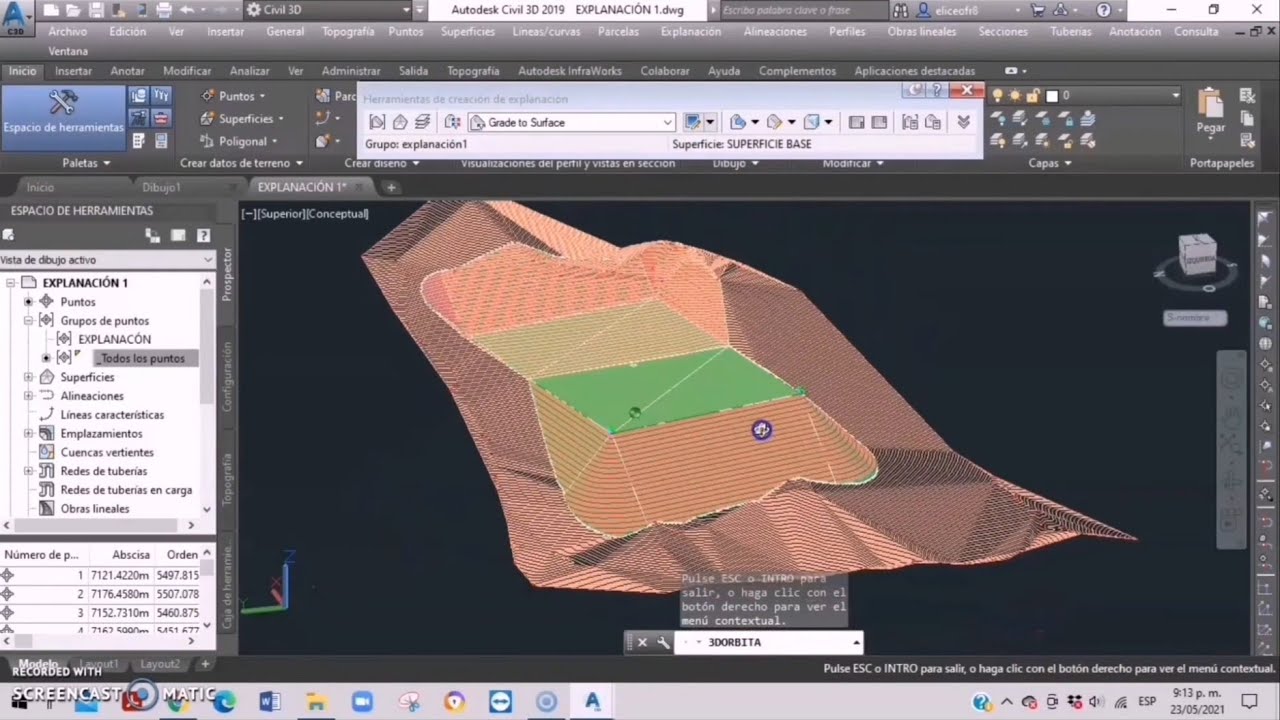Expand Superficies node in Prospector tree
The height and width of the screenshot is (720, 1280).
coord(28,377)
